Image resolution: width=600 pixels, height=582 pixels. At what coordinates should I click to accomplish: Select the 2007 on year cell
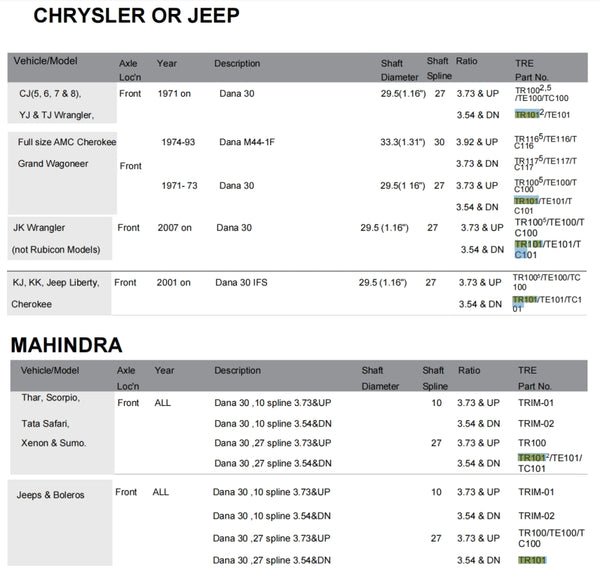tap(175, 228)
